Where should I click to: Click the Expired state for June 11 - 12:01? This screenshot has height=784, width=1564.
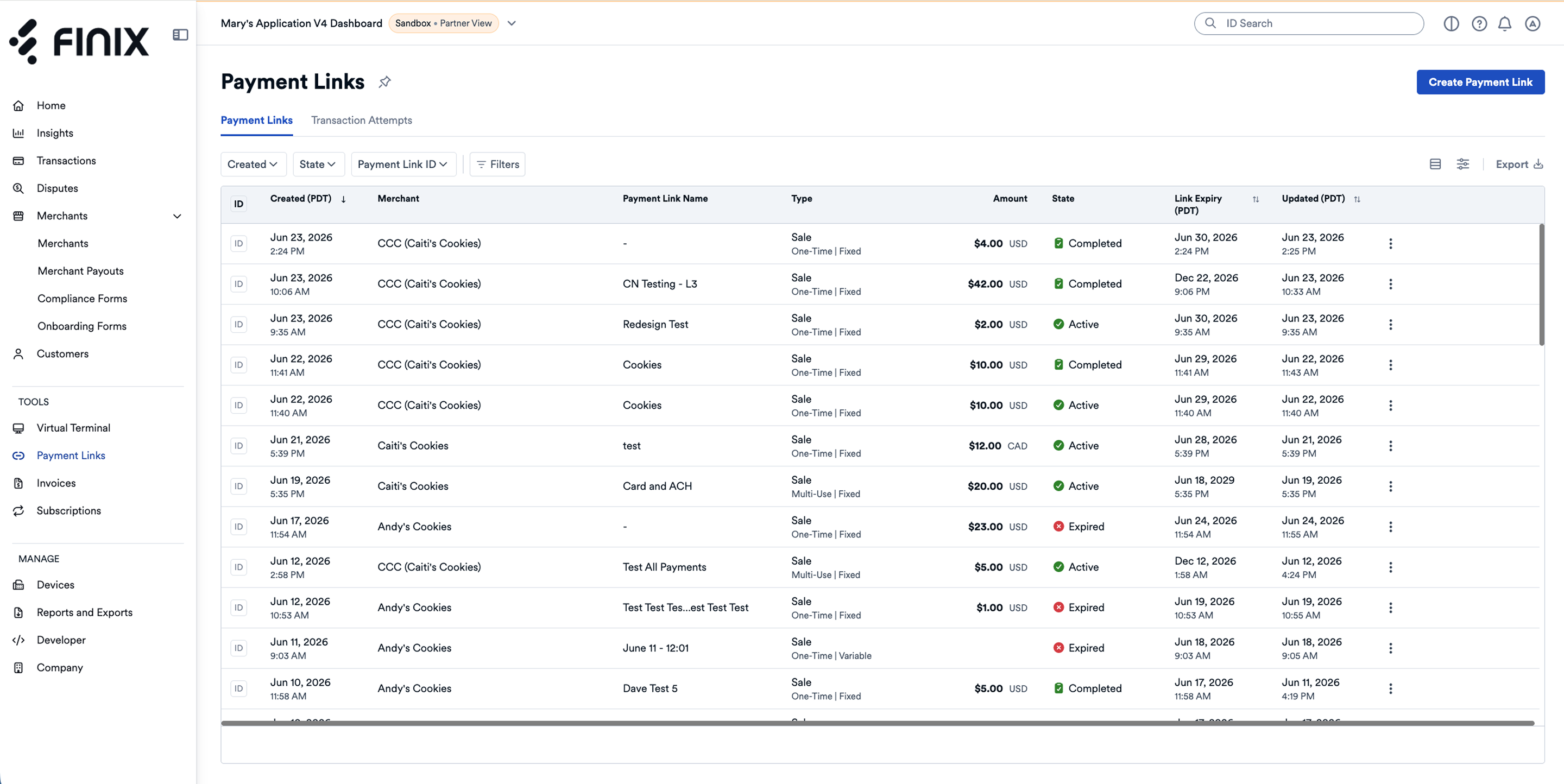1079,648
